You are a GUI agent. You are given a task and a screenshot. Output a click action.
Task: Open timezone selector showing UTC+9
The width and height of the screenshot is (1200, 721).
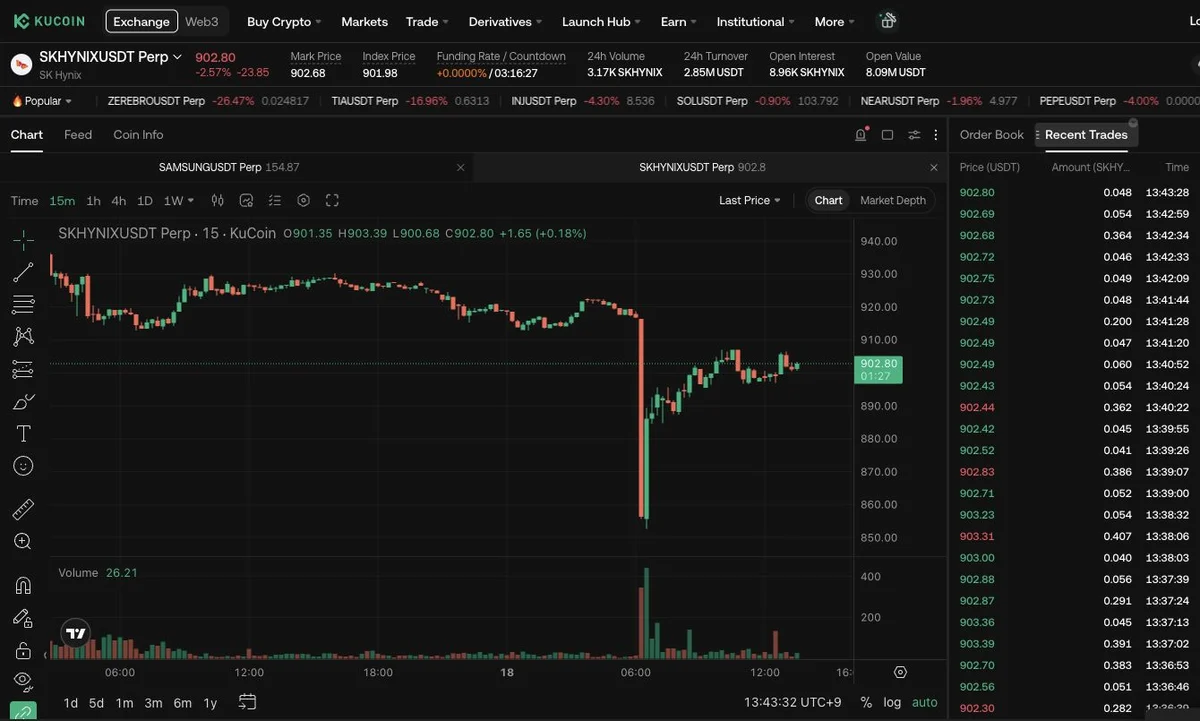(x=795, y=702)
